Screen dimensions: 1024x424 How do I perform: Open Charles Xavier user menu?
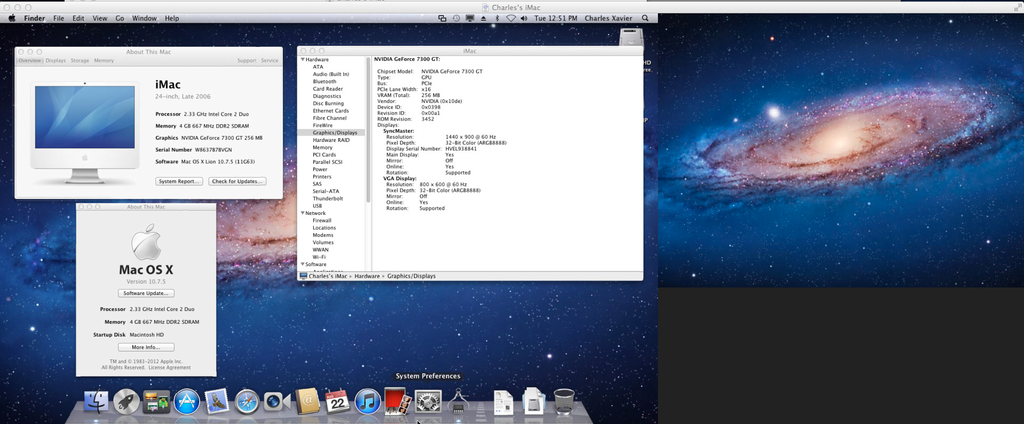608,18
